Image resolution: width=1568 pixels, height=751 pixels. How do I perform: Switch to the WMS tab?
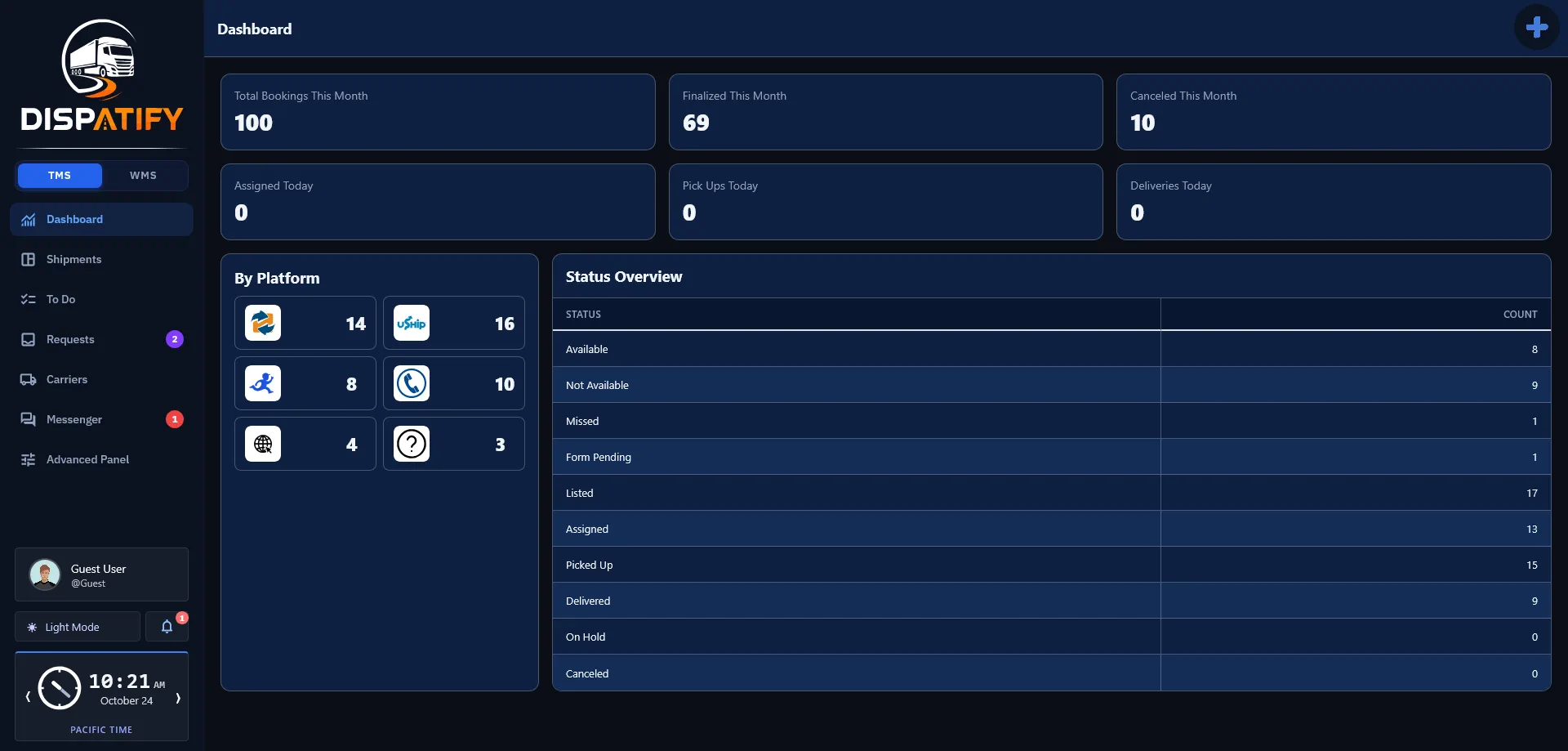tap(144, 176)
